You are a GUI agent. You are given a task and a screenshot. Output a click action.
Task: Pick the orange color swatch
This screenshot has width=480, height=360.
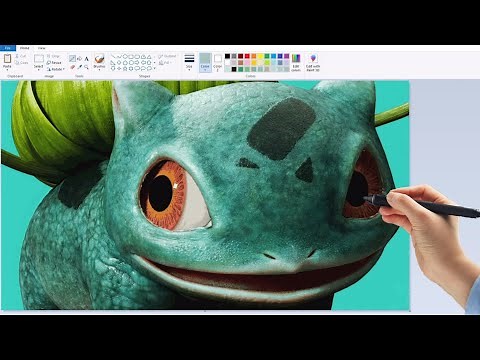click(x=254, y=56)
